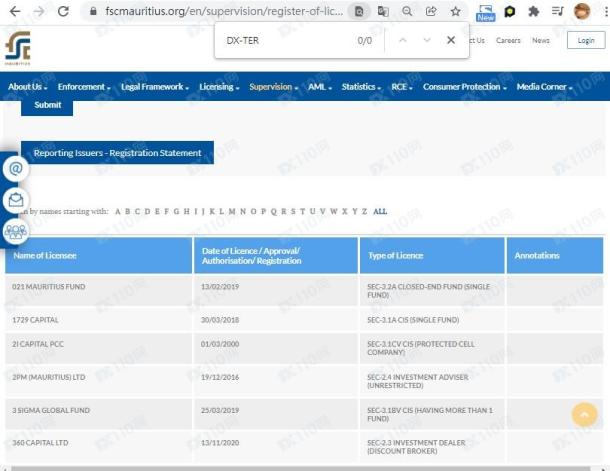
Task: Select the 1729 CAPITAL licensee name
Action: 35,320
